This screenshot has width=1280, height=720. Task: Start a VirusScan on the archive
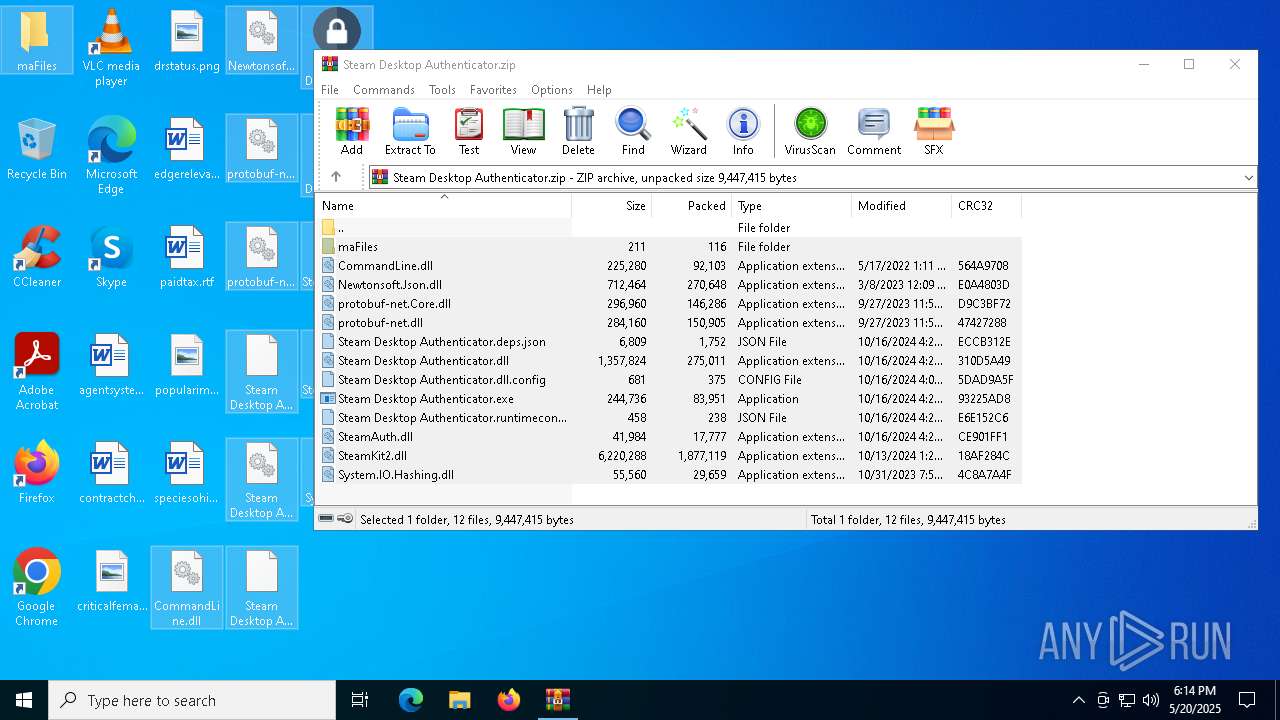pyautogui.click(x=810, y=131)
